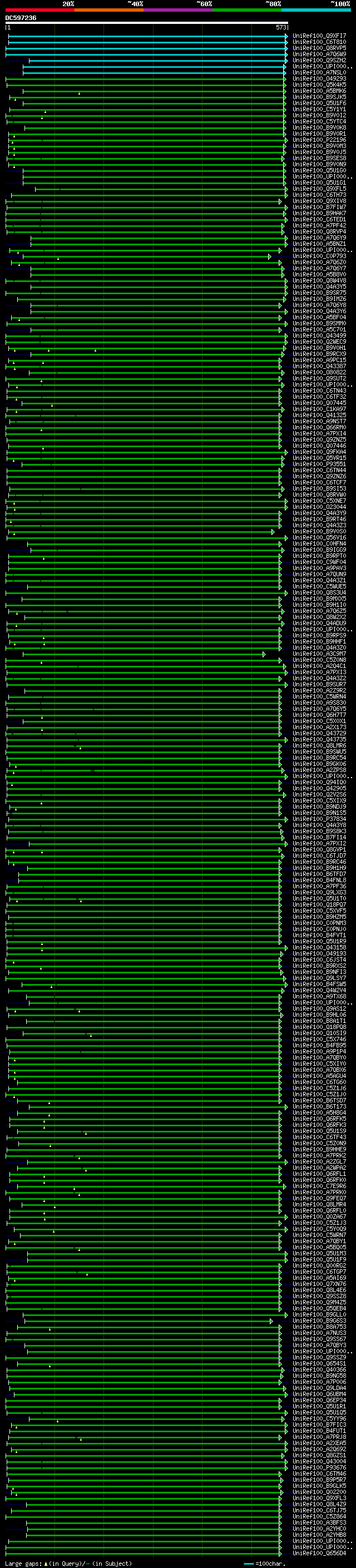This screenshot has height=1568, width=356.
Task: Select the UniRef100_B9RCX9 label
Action: point(319,354)
